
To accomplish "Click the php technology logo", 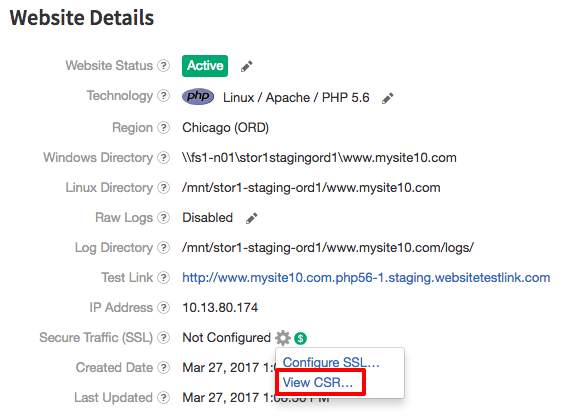I will [198, 96].
